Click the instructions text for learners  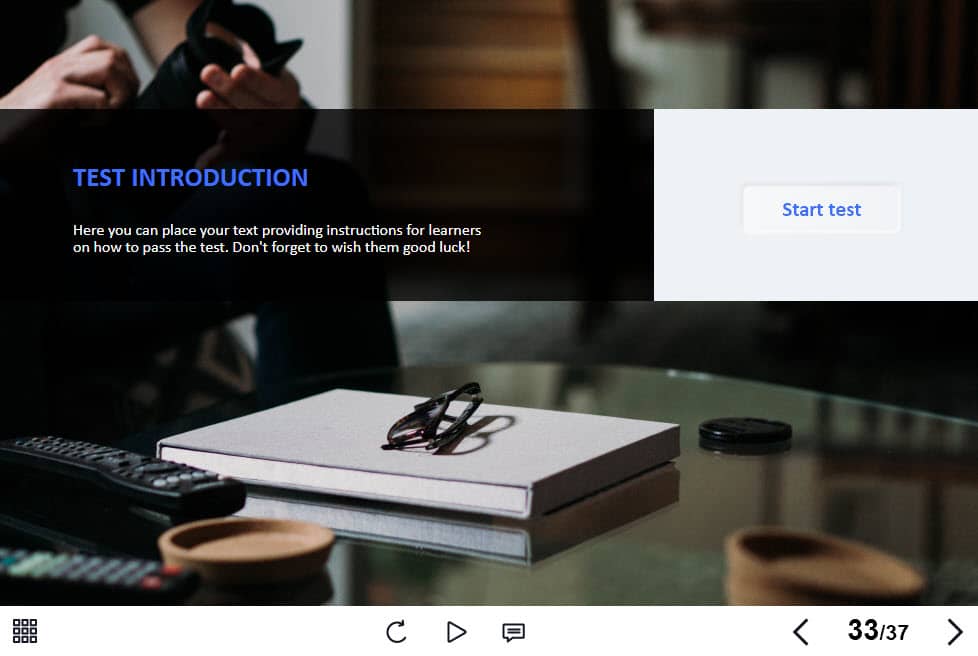coord(277,239)
